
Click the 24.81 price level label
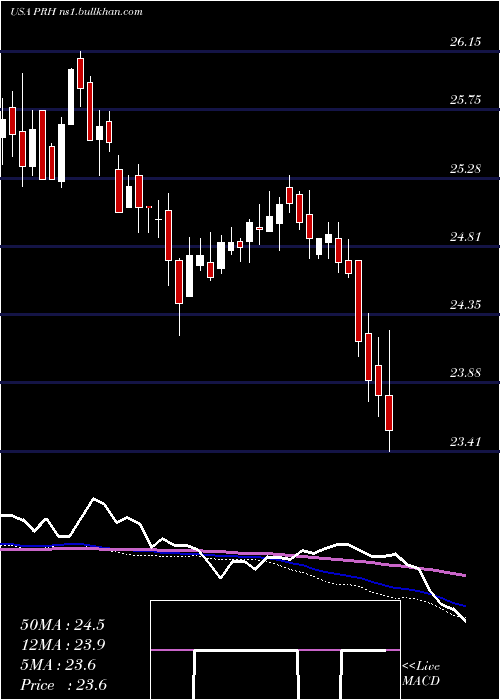tap(465, 237)
